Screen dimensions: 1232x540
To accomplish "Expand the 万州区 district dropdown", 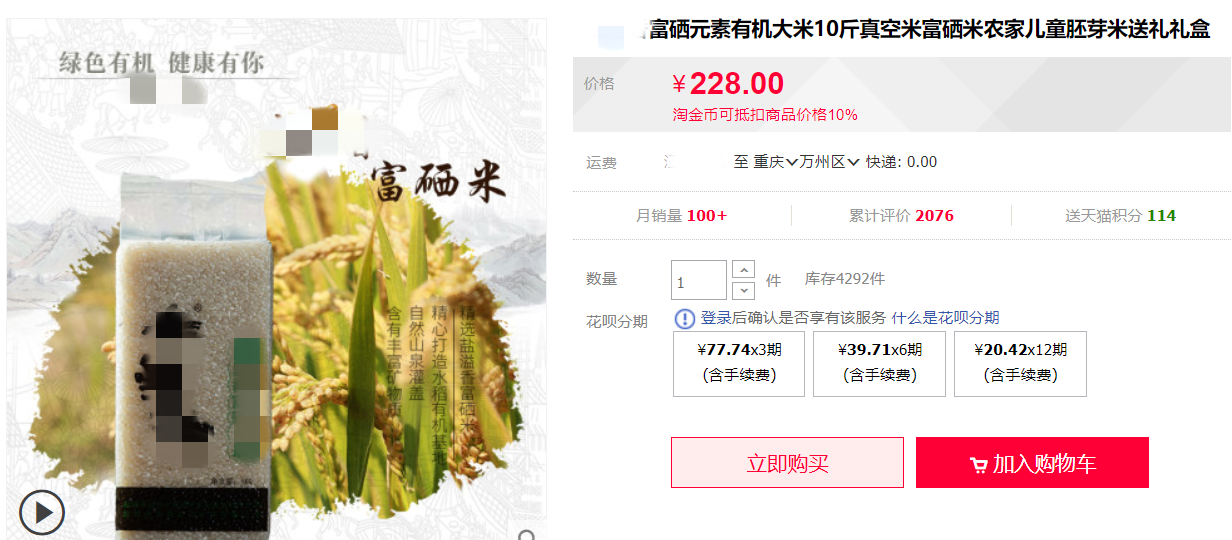I will pos(829,162).
